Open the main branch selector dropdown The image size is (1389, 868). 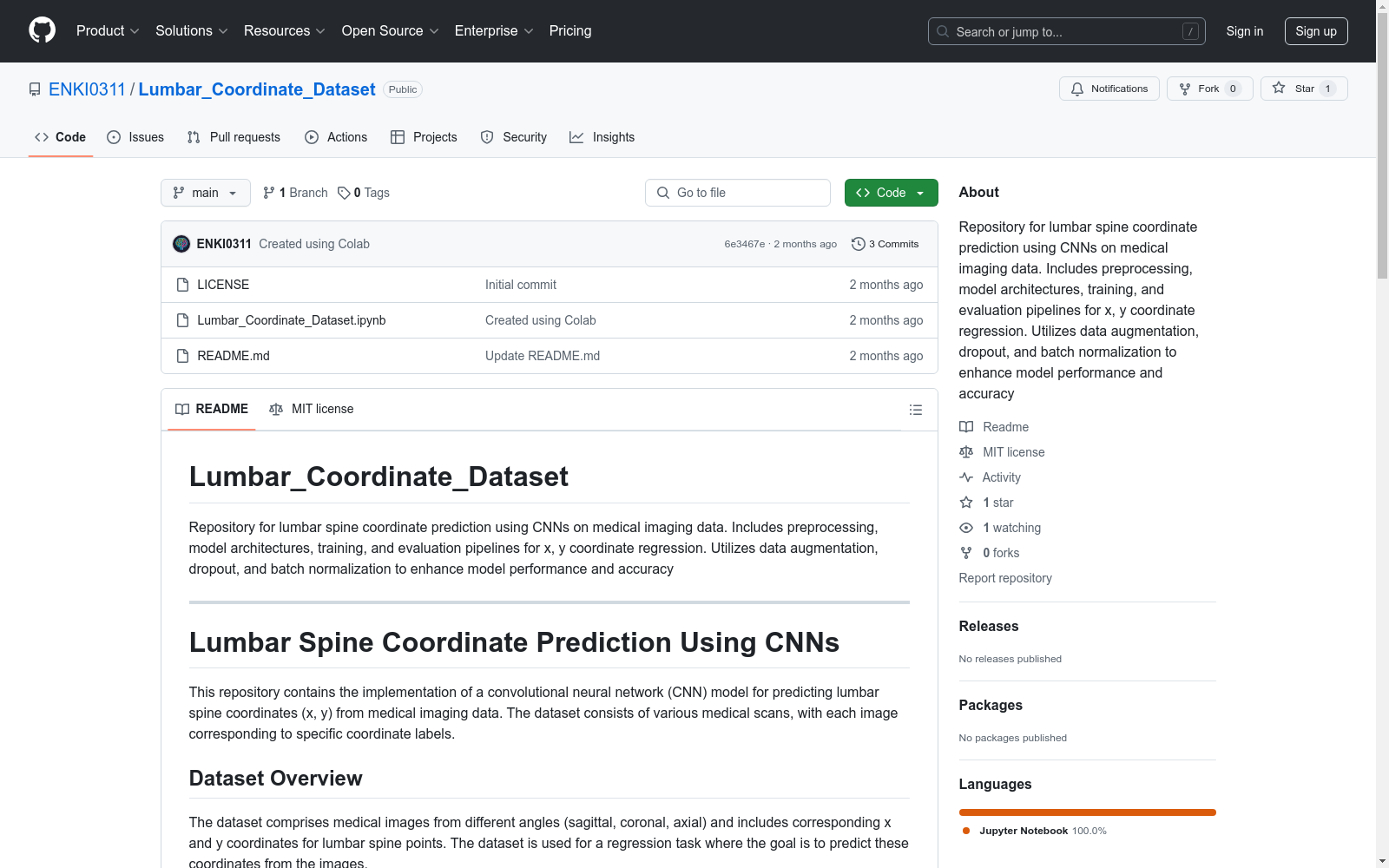[x=206, y=193]
